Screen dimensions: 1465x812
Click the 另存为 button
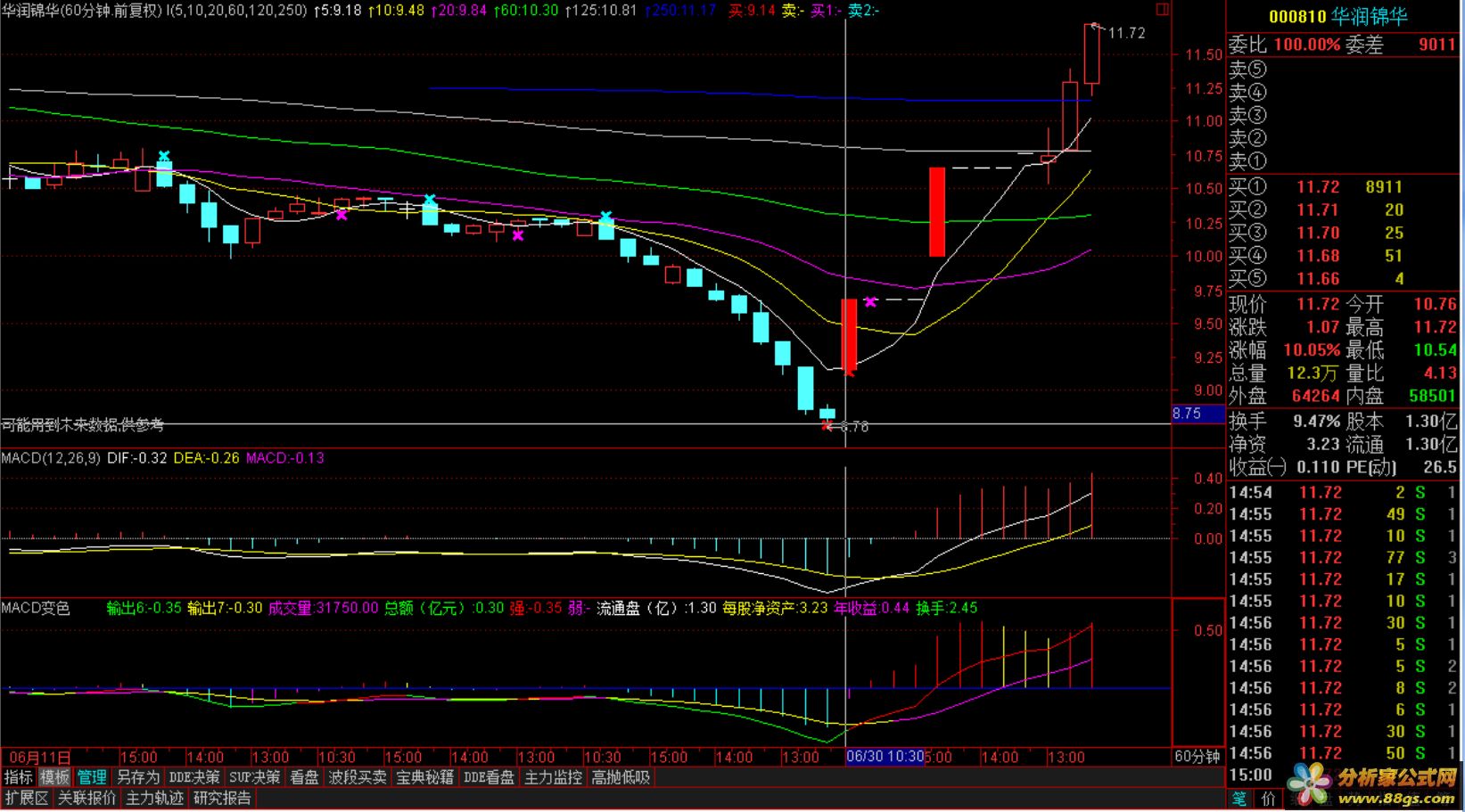click(x=138, y=777)
